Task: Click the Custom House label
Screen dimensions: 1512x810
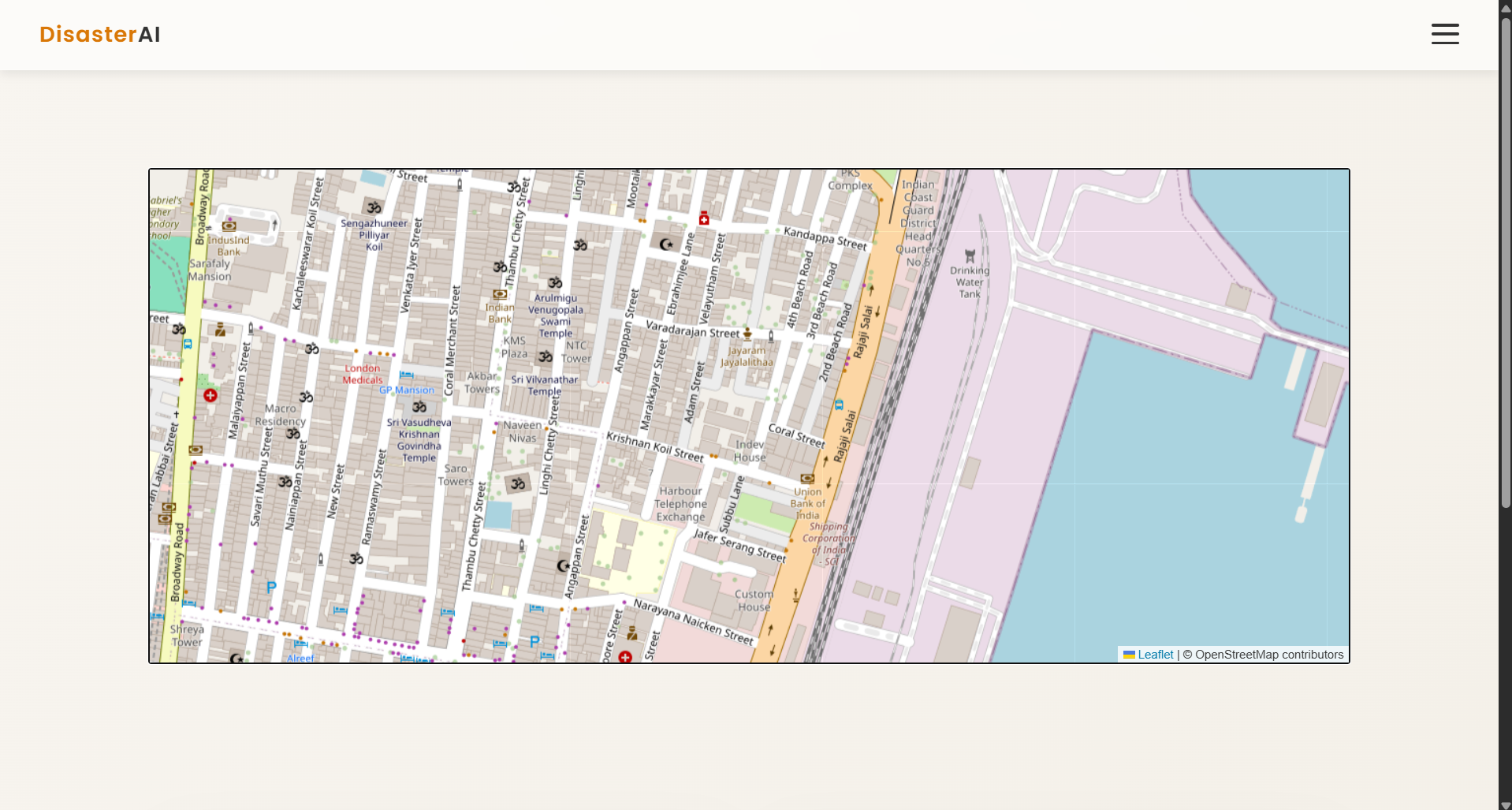Action: coord(754,600)
